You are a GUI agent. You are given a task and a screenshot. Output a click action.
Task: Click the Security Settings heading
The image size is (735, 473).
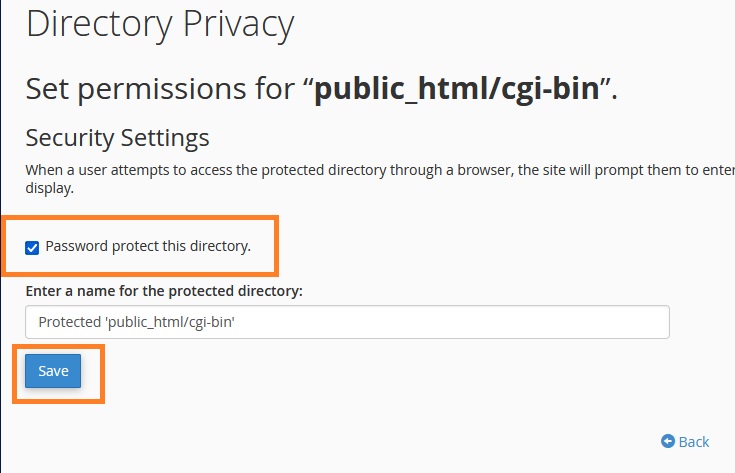[x=117, y=138]
